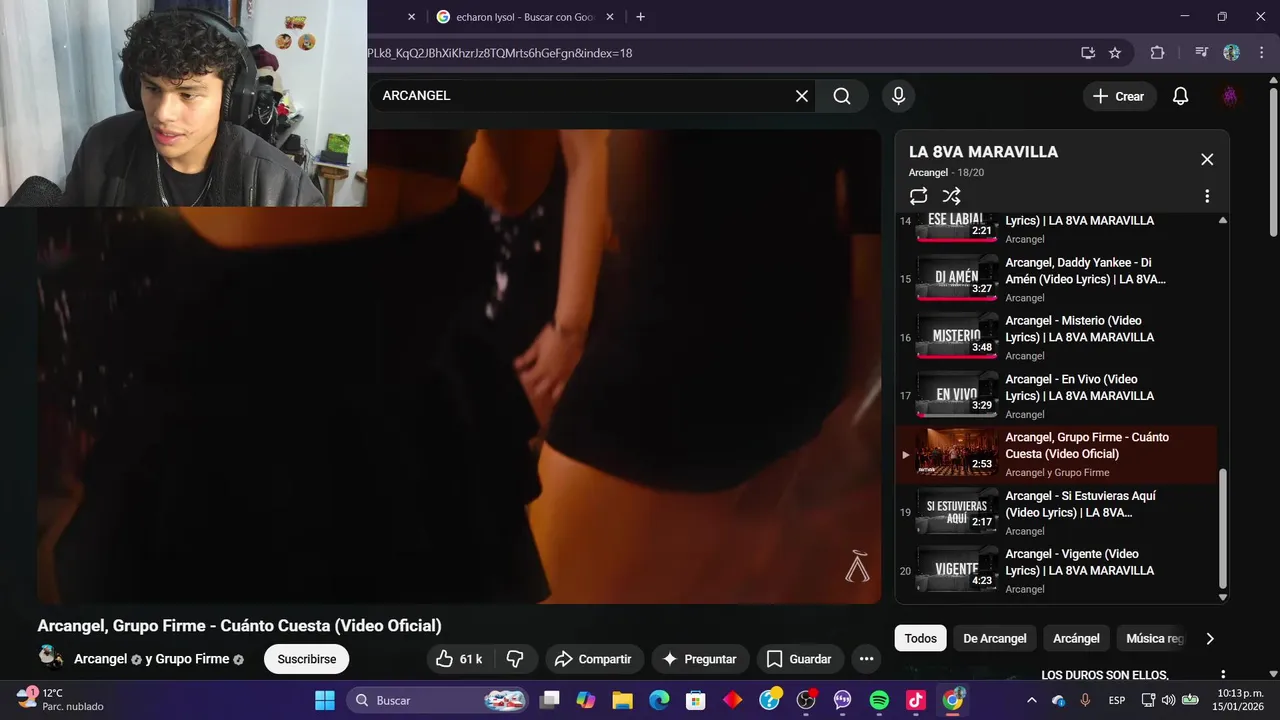The width and height of the screenshot is (1280, 720).
Task: Open the Crear menu
Action: (1119, 96)
